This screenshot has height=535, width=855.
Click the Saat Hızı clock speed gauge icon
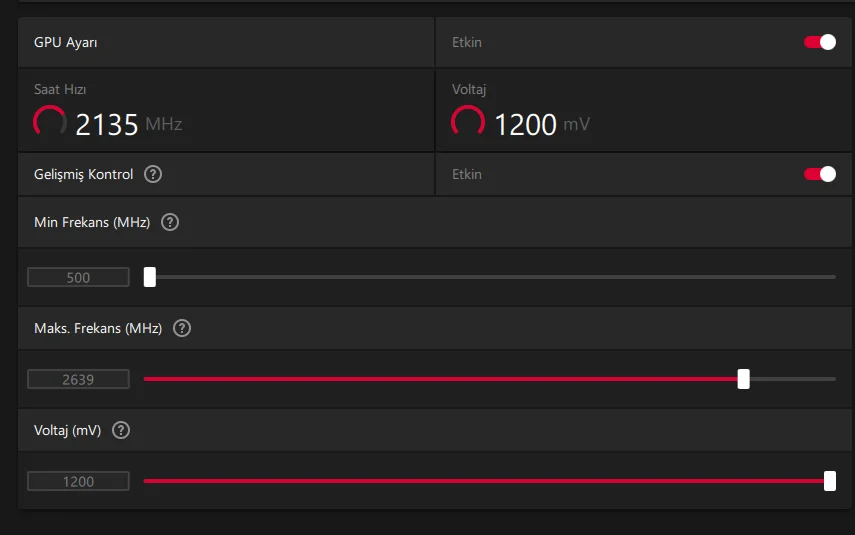pos(50,123)
